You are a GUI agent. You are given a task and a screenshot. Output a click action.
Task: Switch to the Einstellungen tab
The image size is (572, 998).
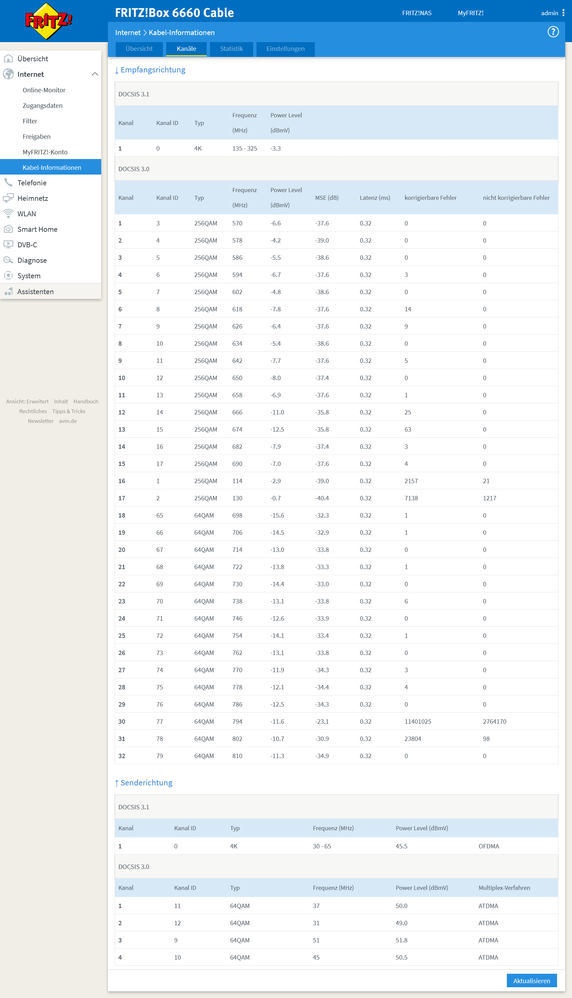(x=285, y=49)
